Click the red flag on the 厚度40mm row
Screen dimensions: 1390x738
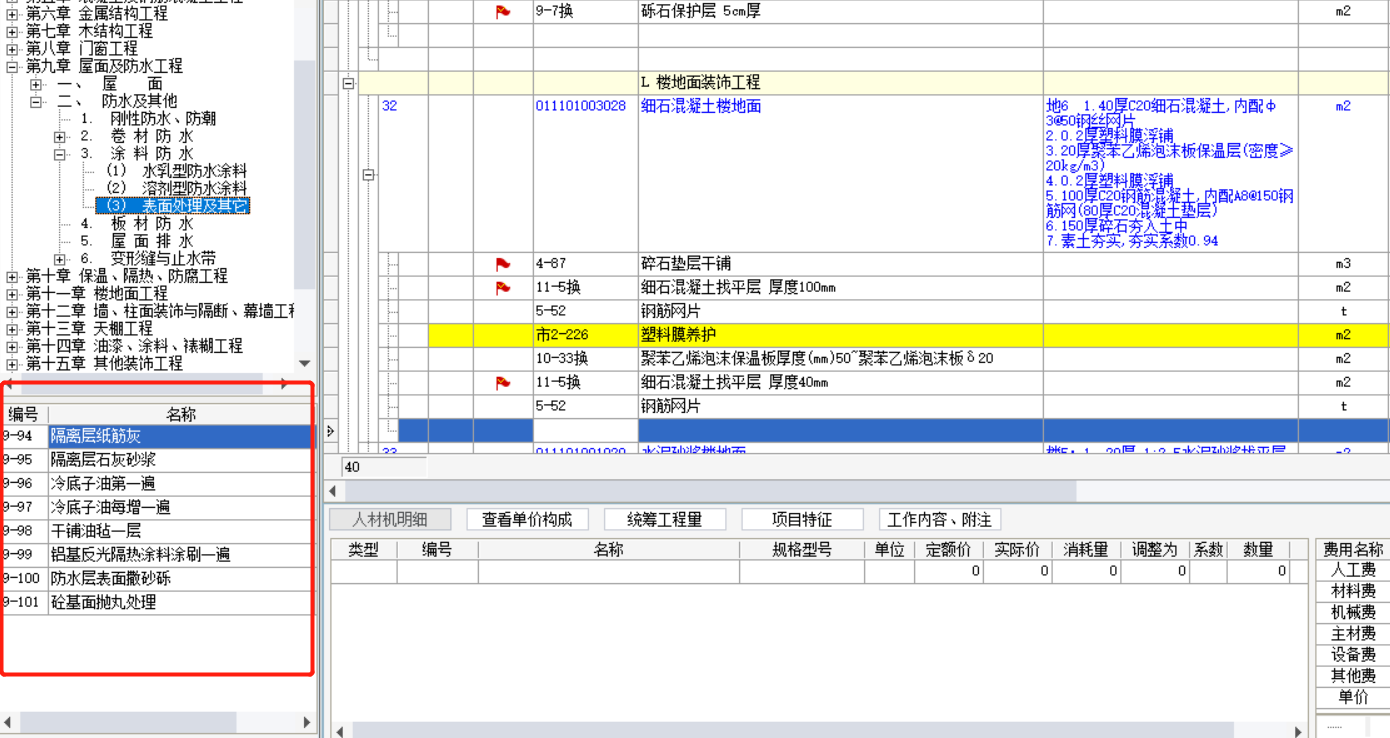click(x=503, y=383)
